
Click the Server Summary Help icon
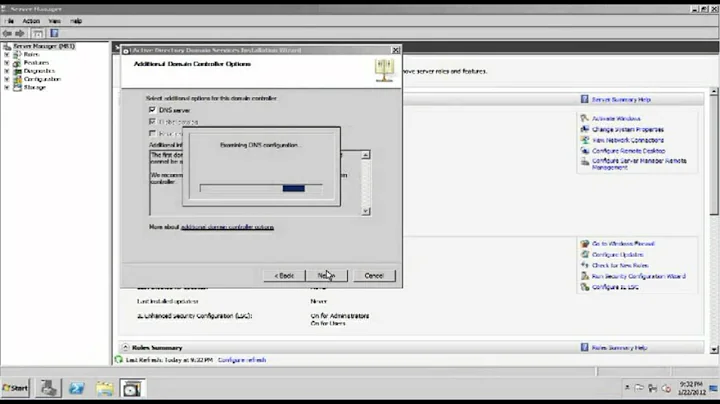(x=584, y=99)
